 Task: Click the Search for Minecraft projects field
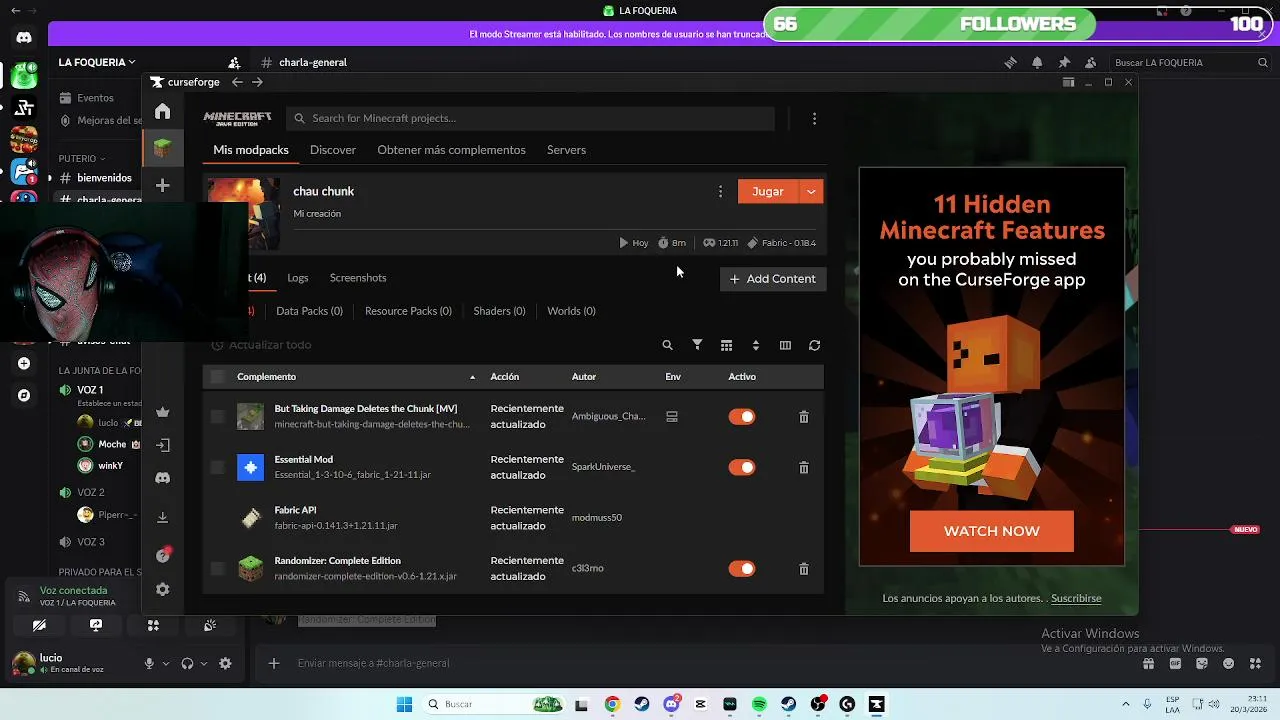click(x=530, y=118)
